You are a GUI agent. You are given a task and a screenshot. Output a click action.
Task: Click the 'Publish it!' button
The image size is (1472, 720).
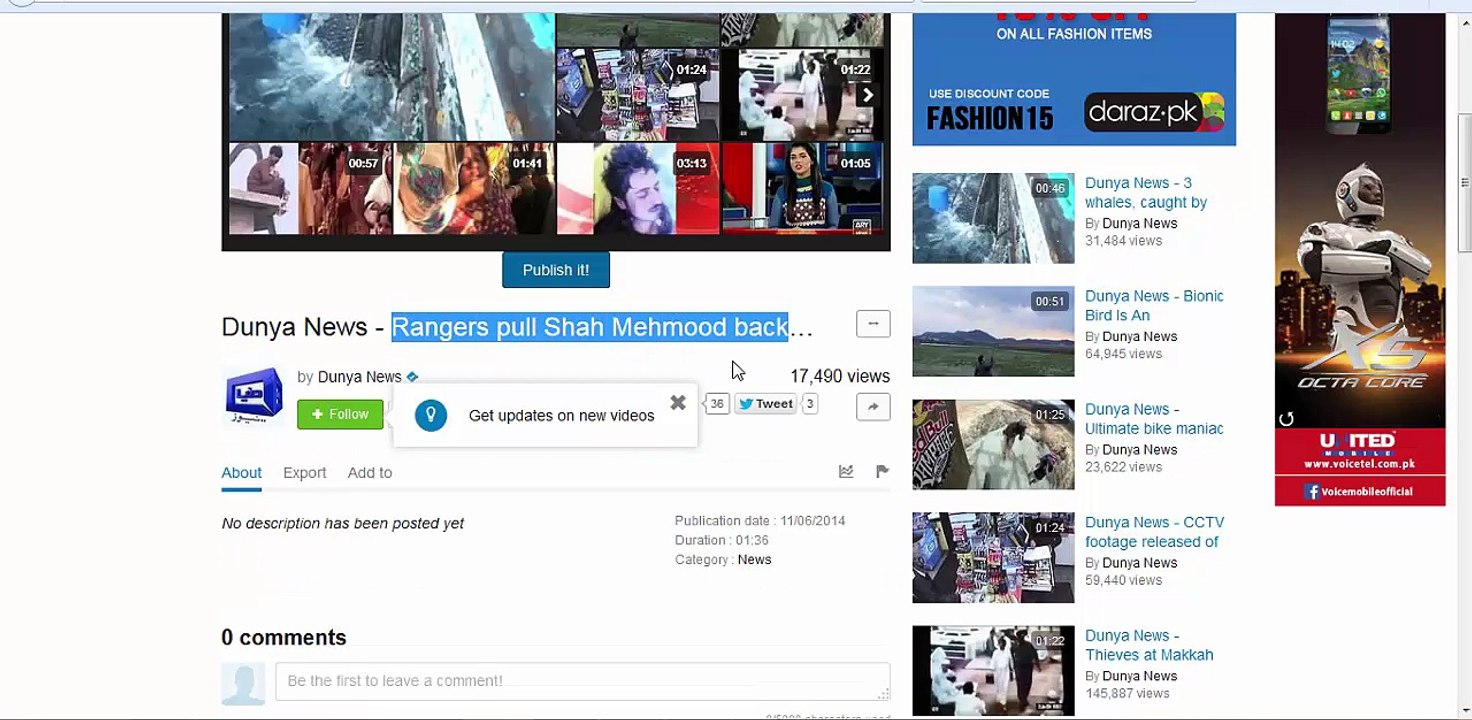[x=556, y=270]
